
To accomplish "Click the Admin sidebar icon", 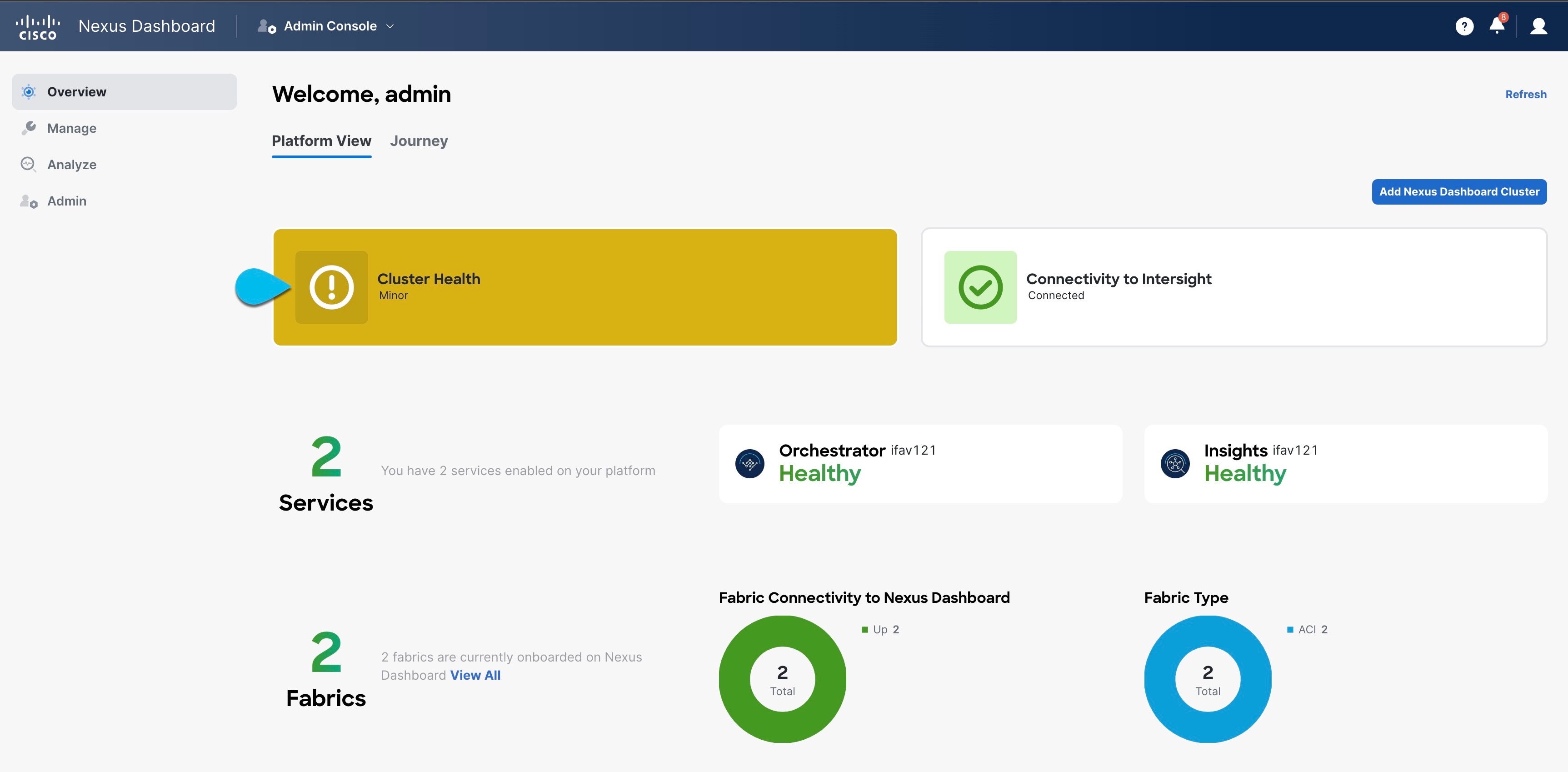I will click(x=29, y=201).
